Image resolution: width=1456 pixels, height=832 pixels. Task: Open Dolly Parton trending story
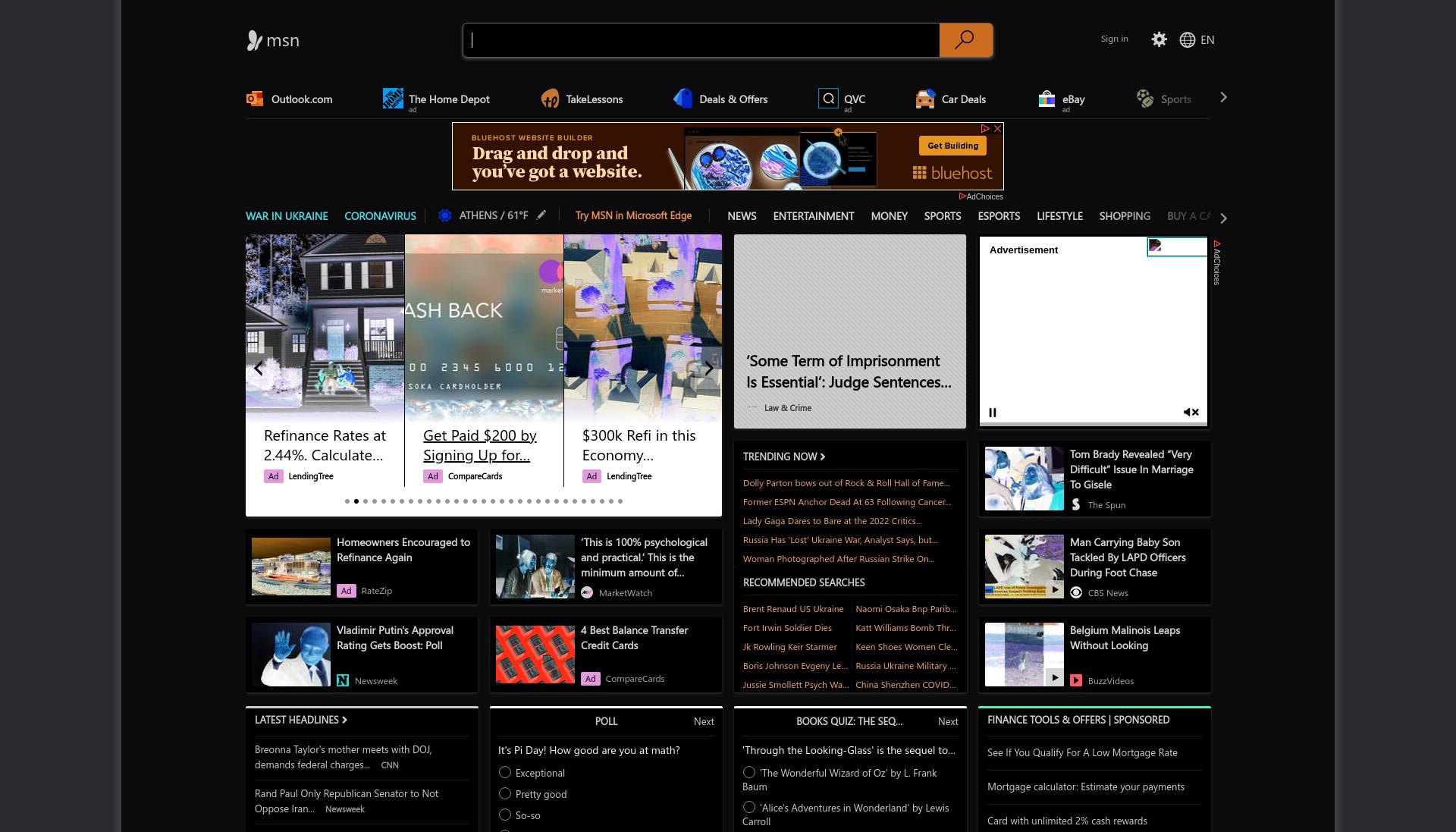pyautogui.click(x=846, y=483)
